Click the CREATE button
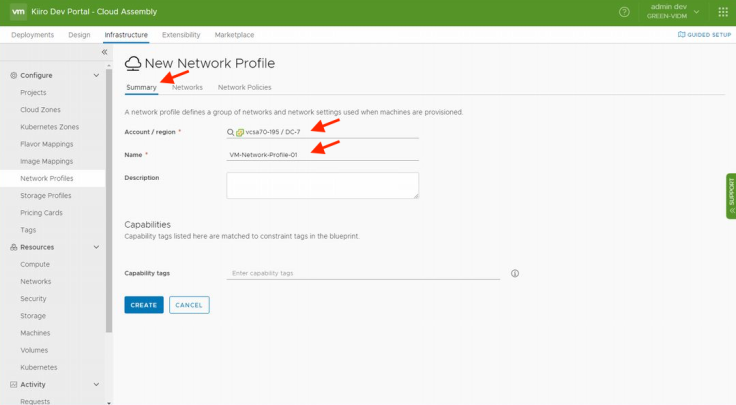 [x=144, y=305]
